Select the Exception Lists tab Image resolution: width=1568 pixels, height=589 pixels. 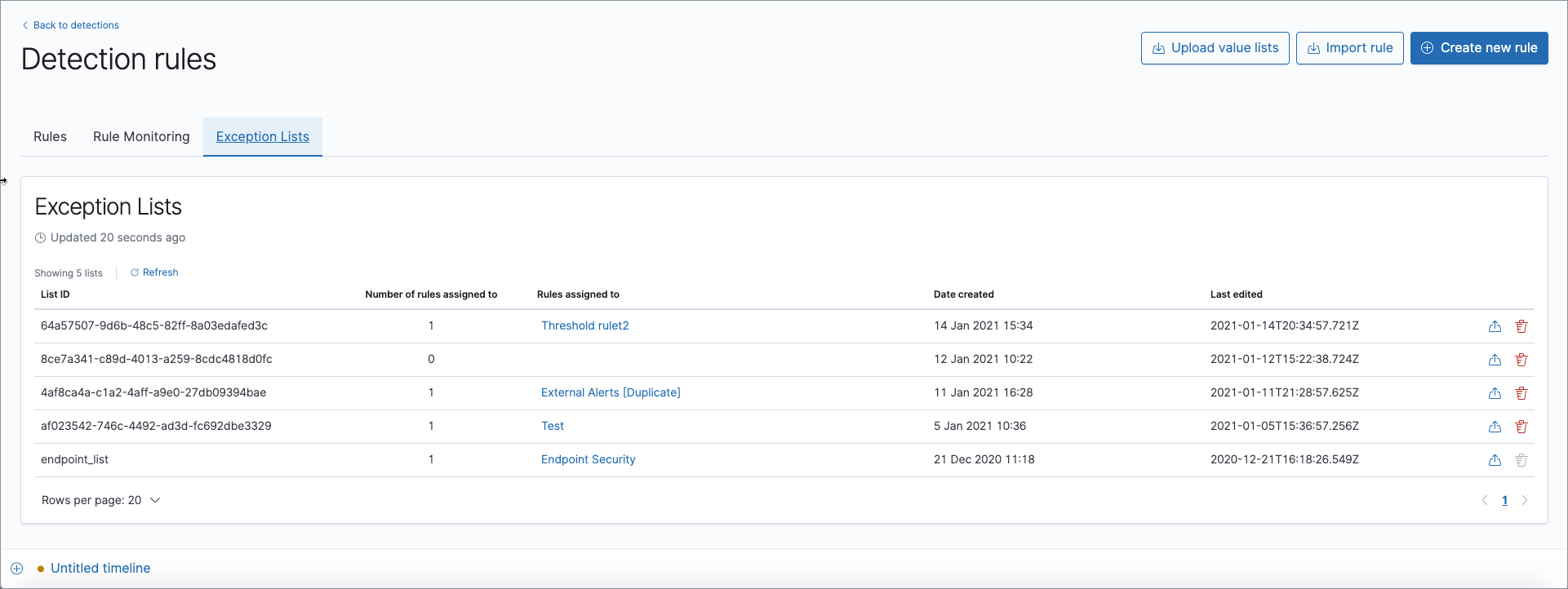263,137
